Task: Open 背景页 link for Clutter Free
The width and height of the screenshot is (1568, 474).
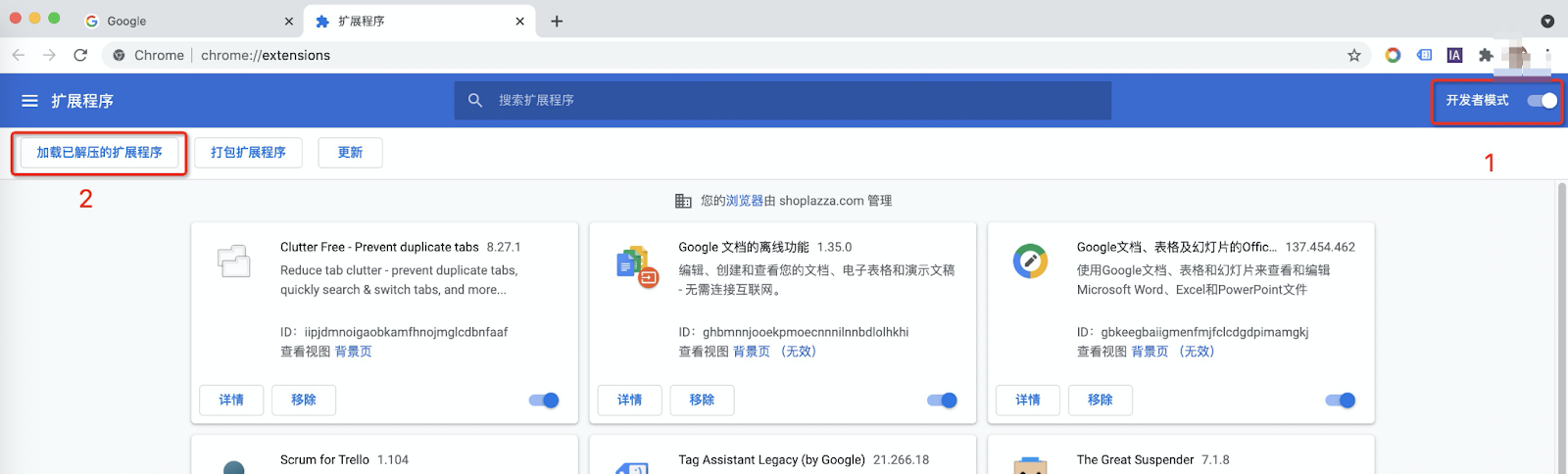Action: (x=354, y=352)
